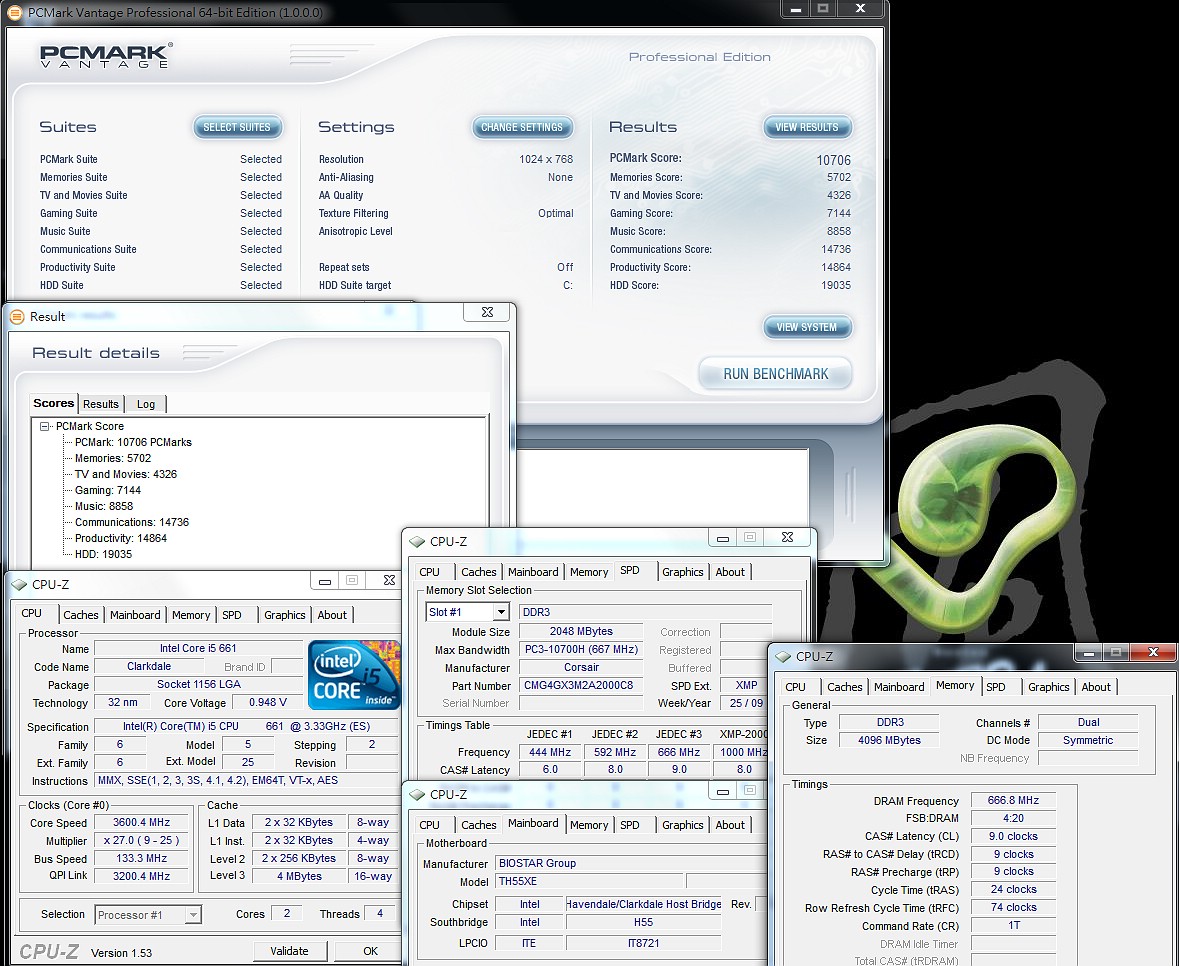This screenshot has height=966, width=1179.
Task: Open the Log tab in Result details
Action: (146, 404)
